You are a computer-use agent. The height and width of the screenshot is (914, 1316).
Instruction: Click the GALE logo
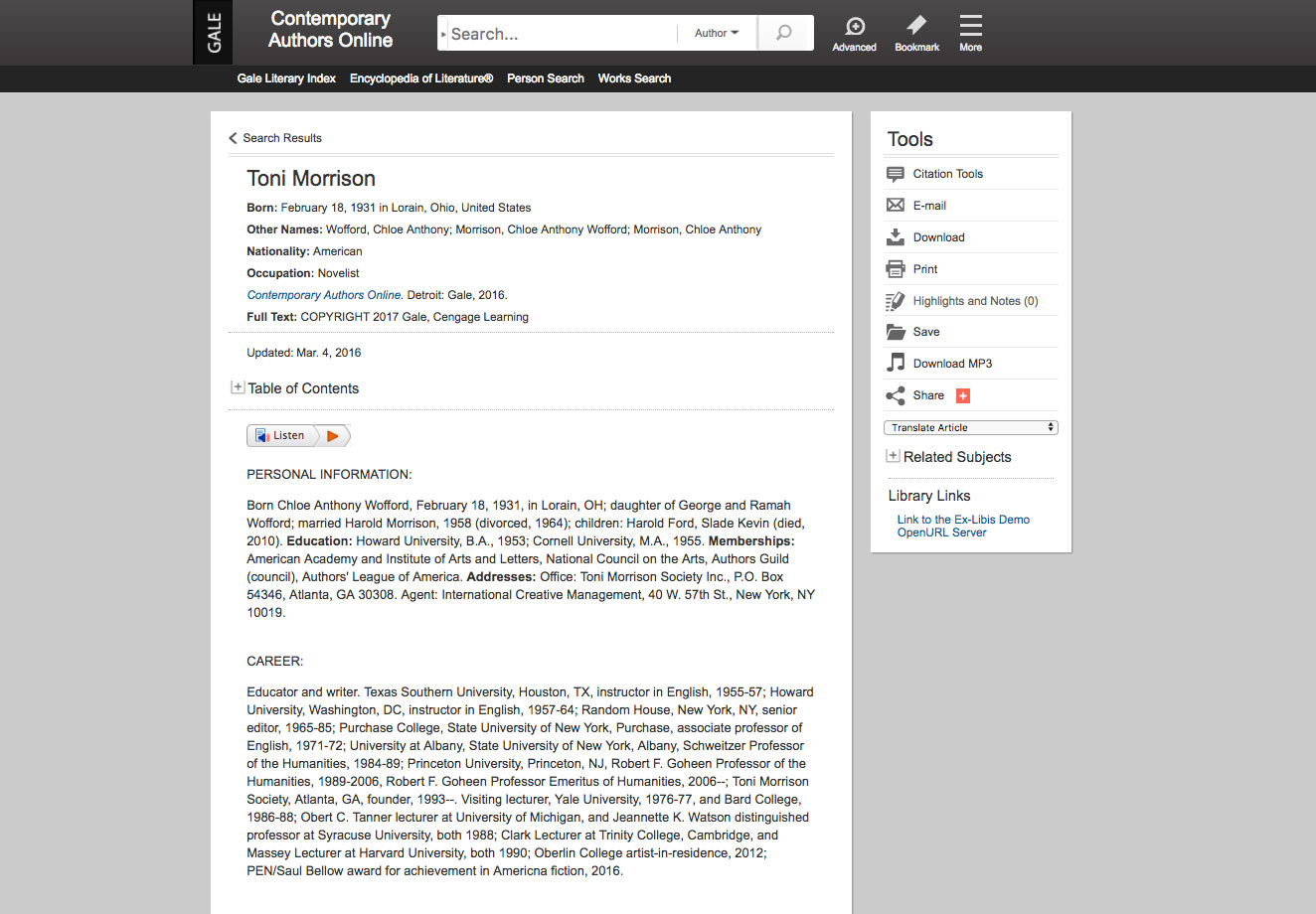click(x=214, y=33)
